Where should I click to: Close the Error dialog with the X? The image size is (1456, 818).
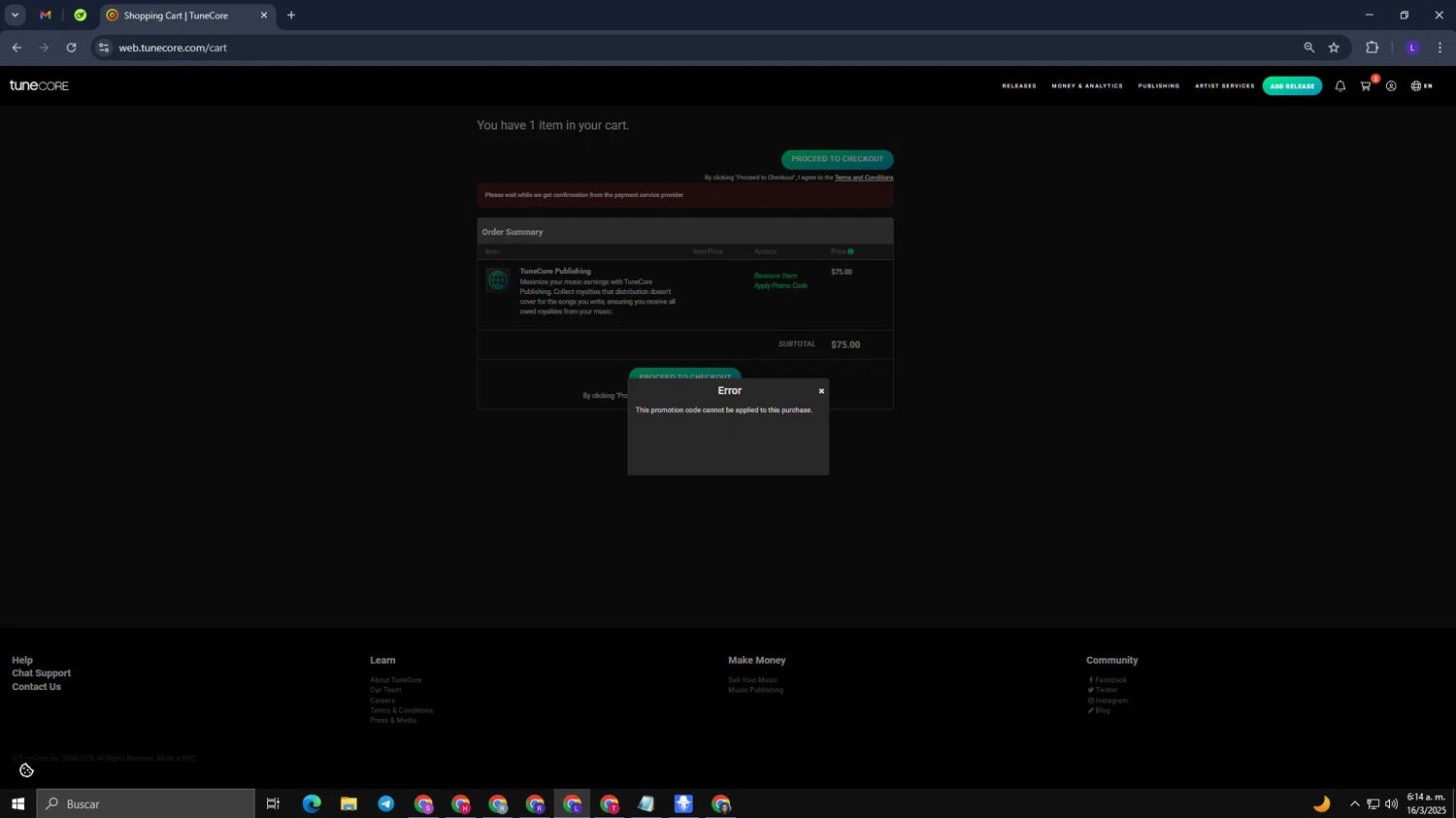[821, 391]
